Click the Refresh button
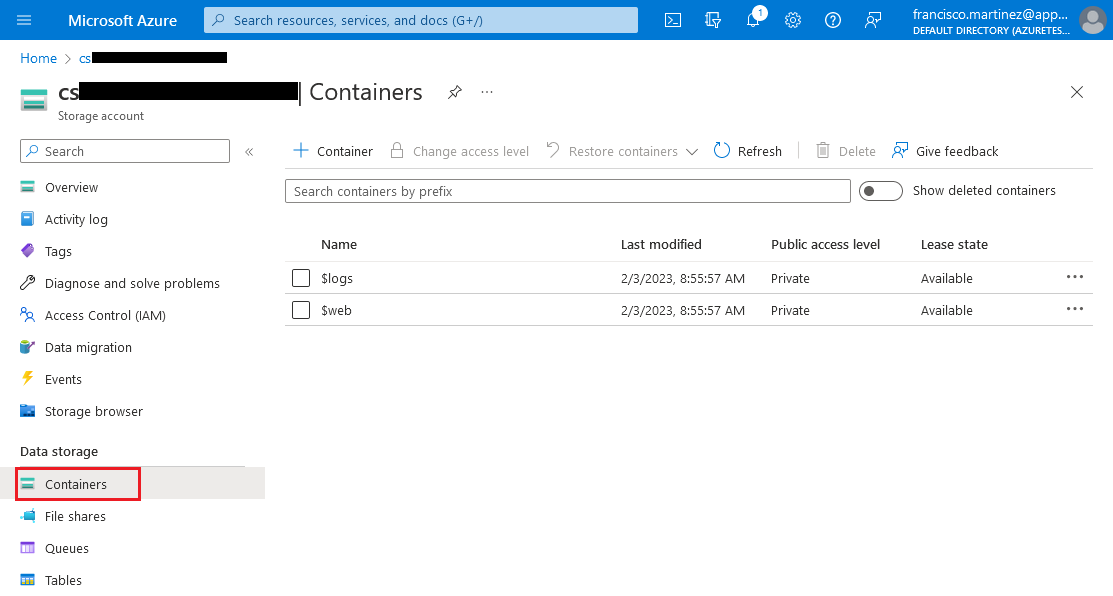1113x596 pixels. point(748,151)
